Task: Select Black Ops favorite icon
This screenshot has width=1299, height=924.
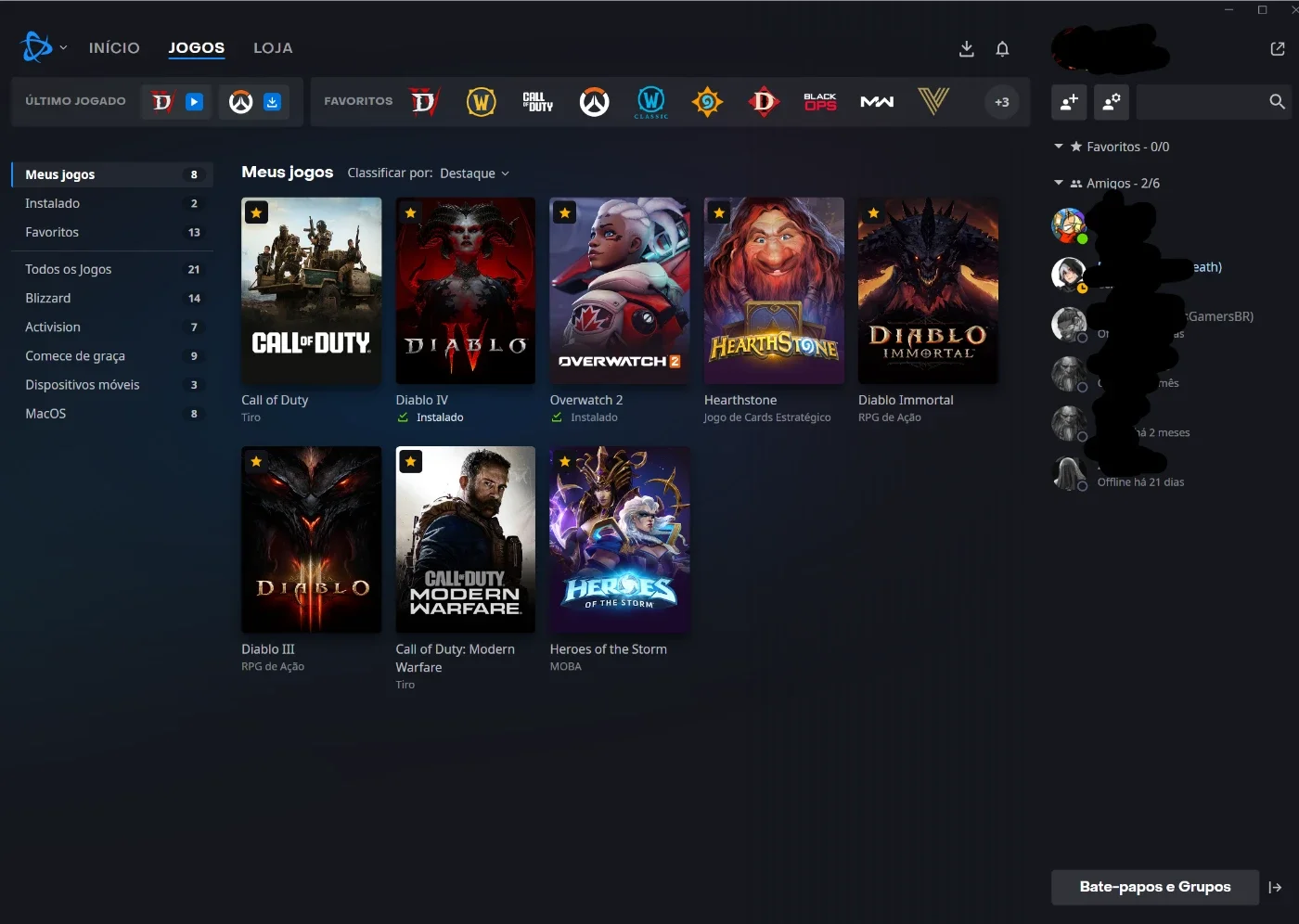Action: point(820,101)
